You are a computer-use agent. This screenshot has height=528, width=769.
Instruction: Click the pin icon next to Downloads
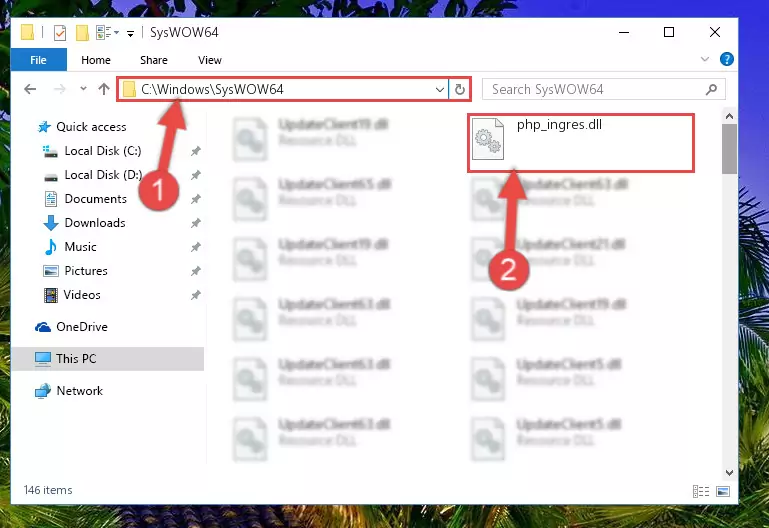[x=196, y=223]
